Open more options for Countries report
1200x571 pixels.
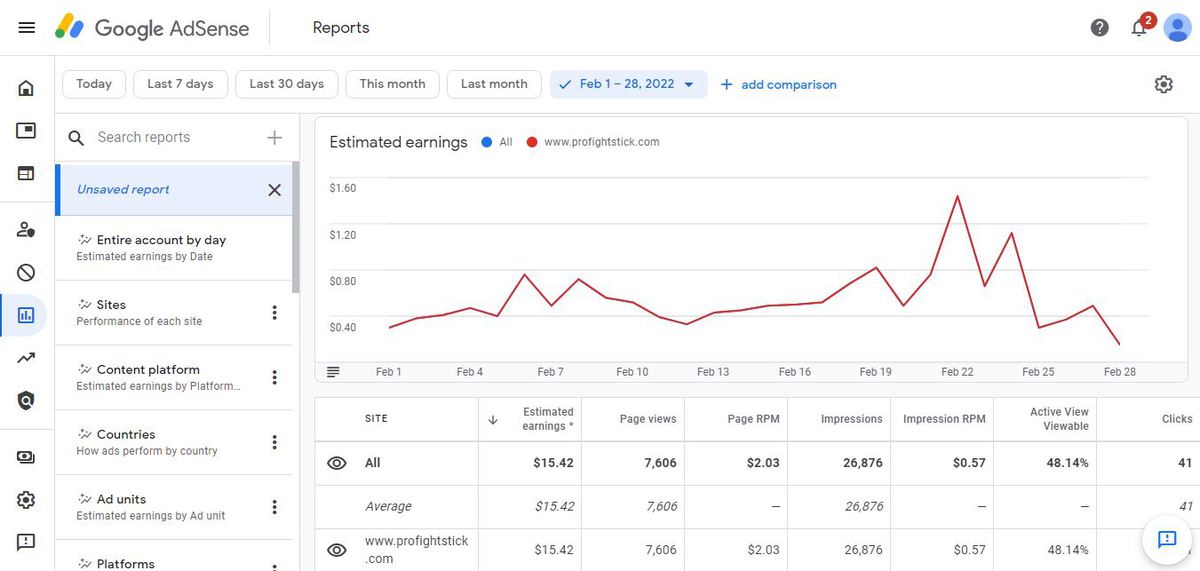coord(275,442)
